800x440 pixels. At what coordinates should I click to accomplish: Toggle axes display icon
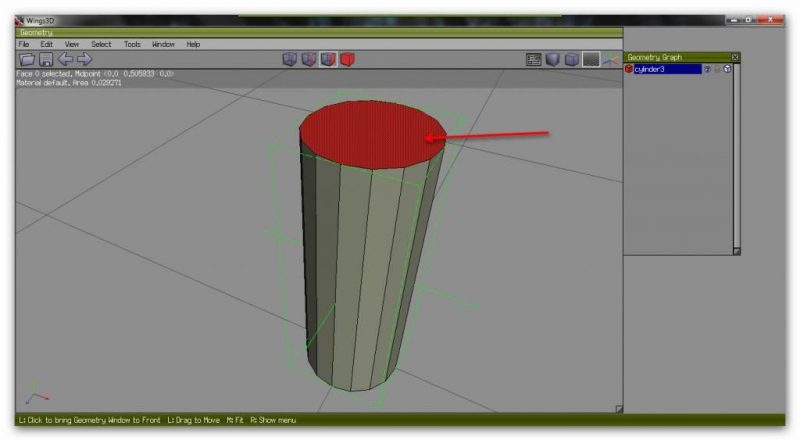pos(609,60)
